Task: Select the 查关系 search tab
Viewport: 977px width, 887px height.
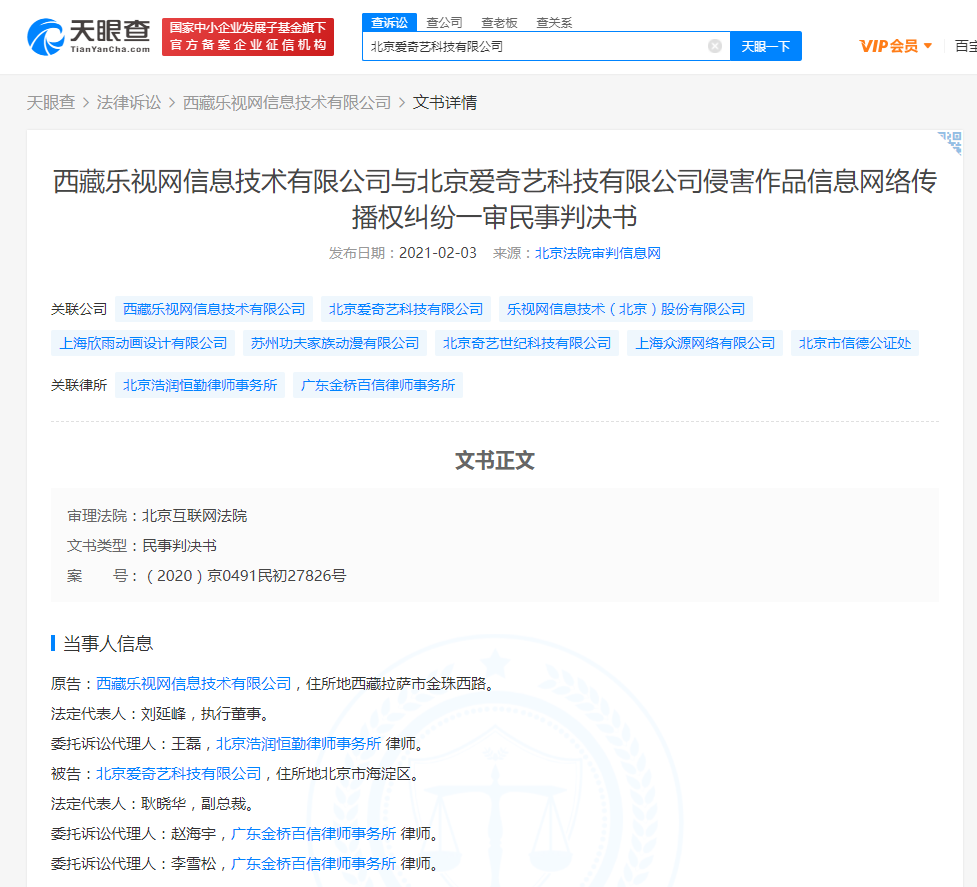Action: pos(554,23)
